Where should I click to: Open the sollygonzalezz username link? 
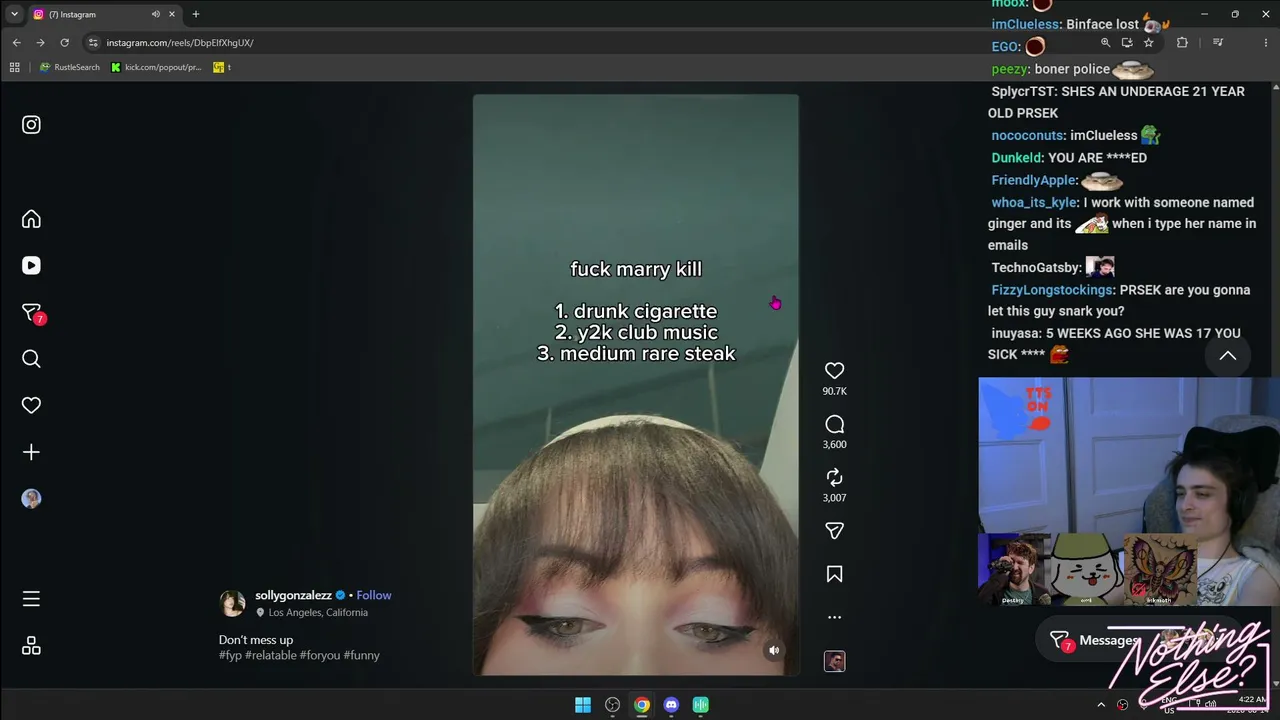point(293,595)
